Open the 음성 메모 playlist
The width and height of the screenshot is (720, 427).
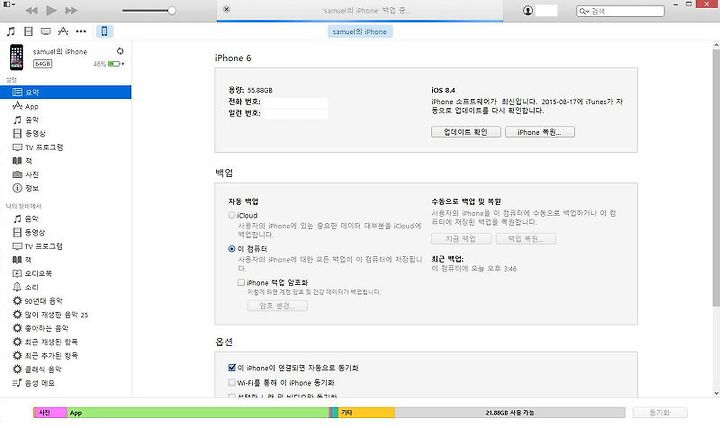pos(66,383)
